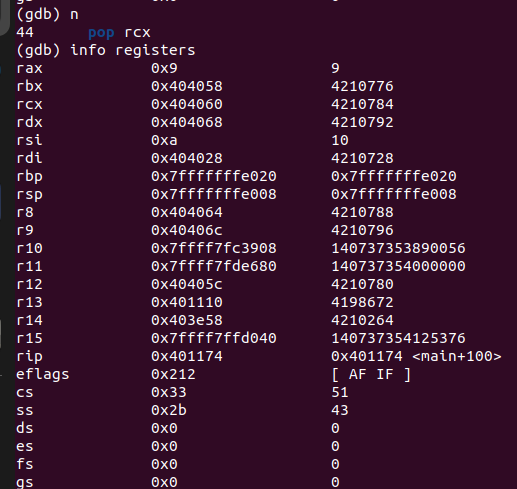Image resolution: width=517 pixels, height=489 pixels.
Task: Click the 'pop' instruction keyword
Action: coord(101,33)
